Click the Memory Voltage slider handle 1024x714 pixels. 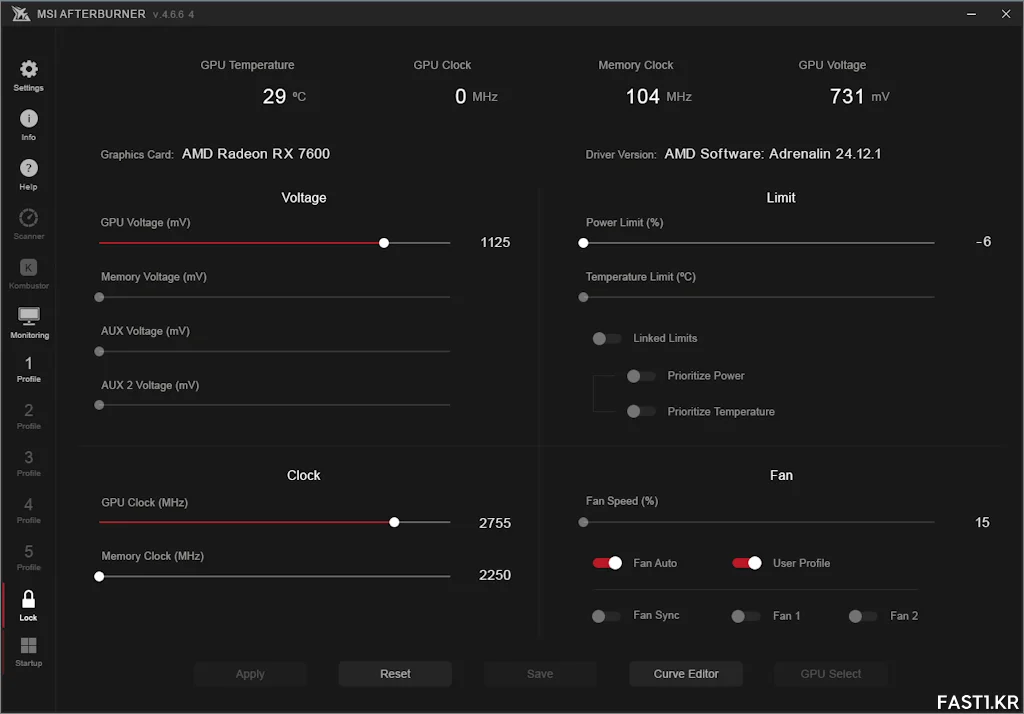point(99,297)
